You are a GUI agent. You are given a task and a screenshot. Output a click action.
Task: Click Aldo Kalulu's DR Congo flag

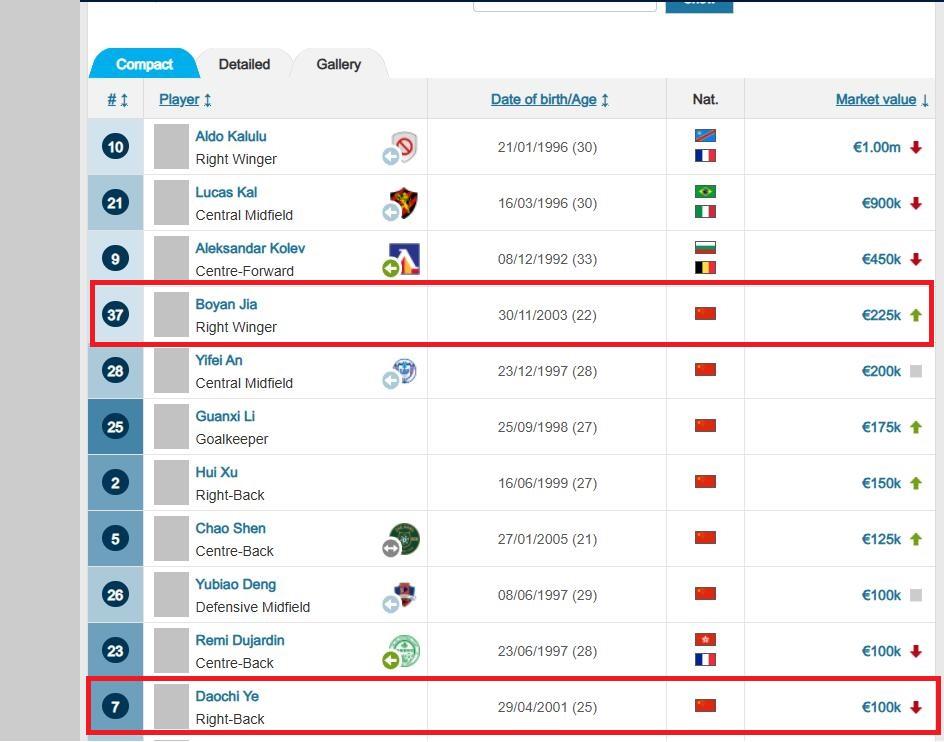click(705, 136)
